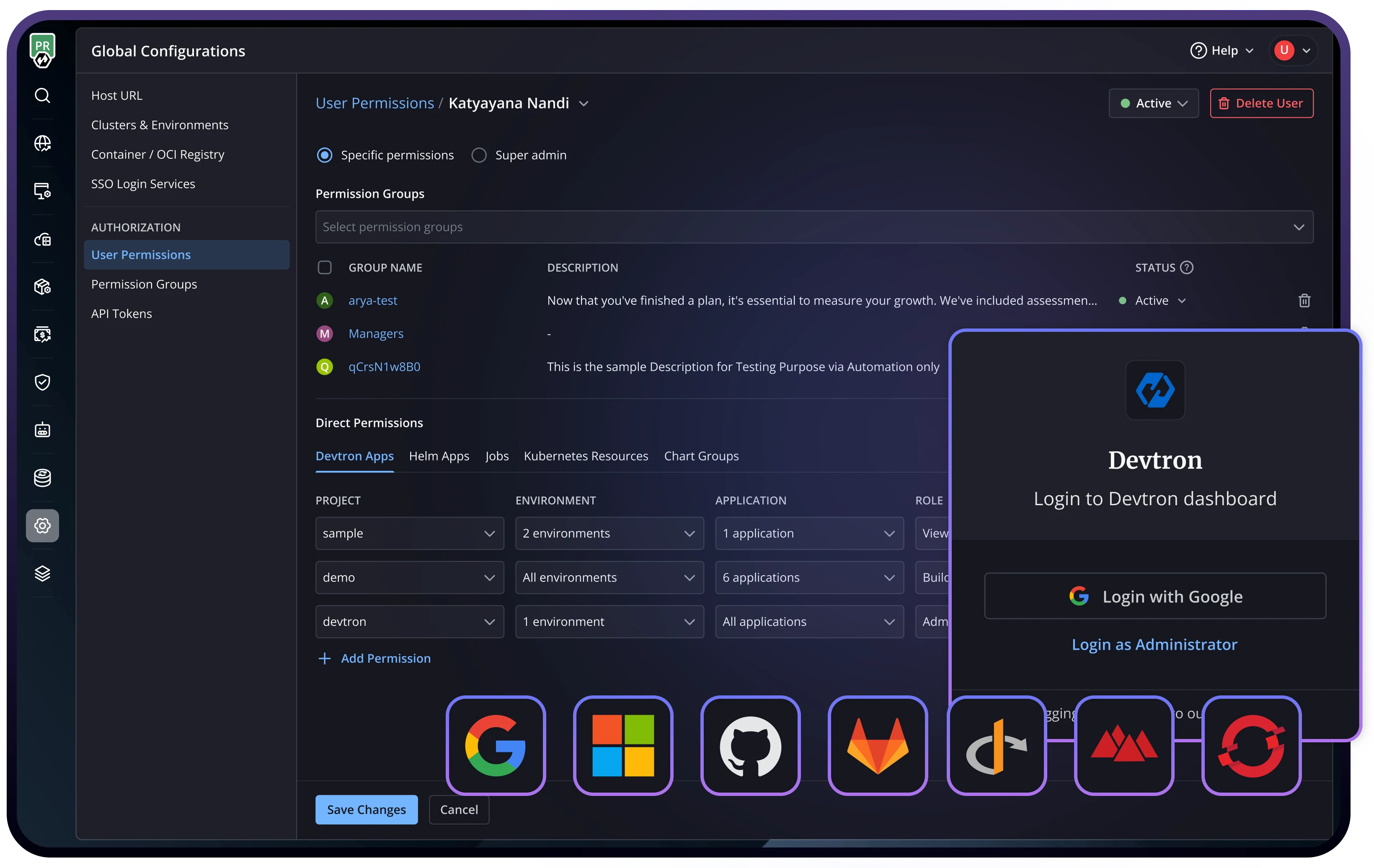
Task: Click the GitLab fox logo tile
Action: click(x=877, y=745)
